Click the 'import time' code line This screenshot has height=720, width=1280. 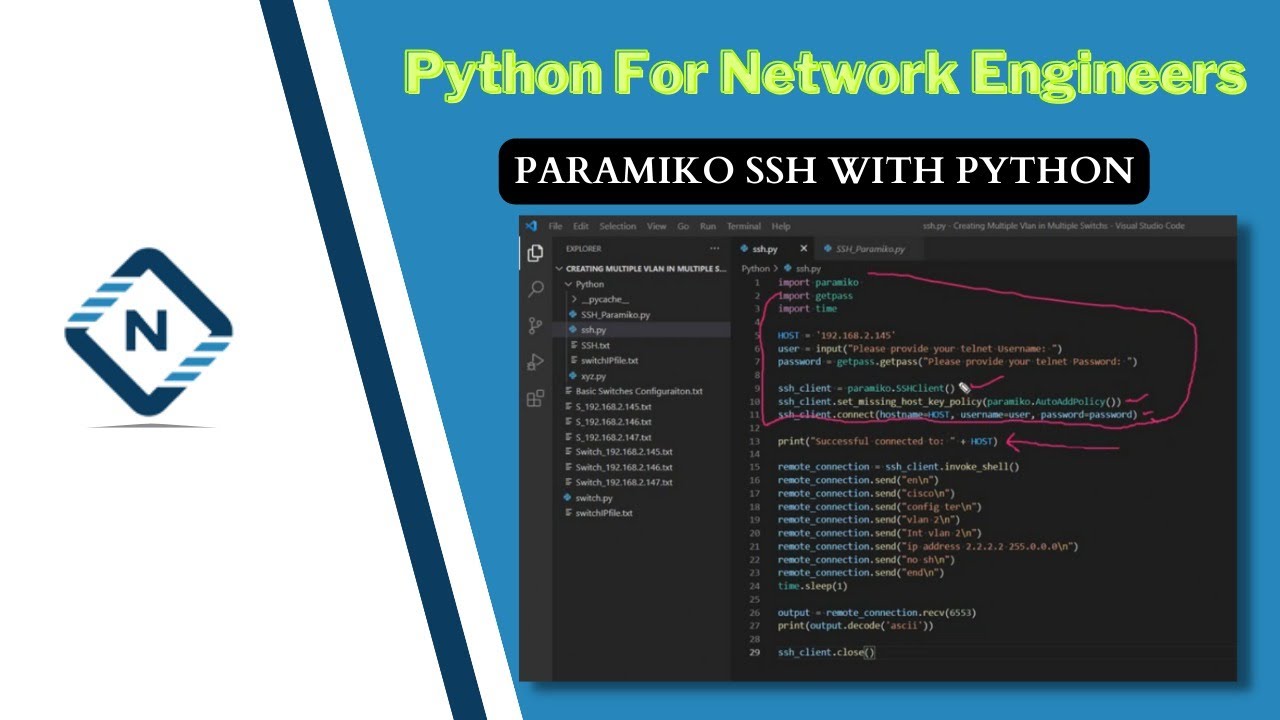point(807,309)
